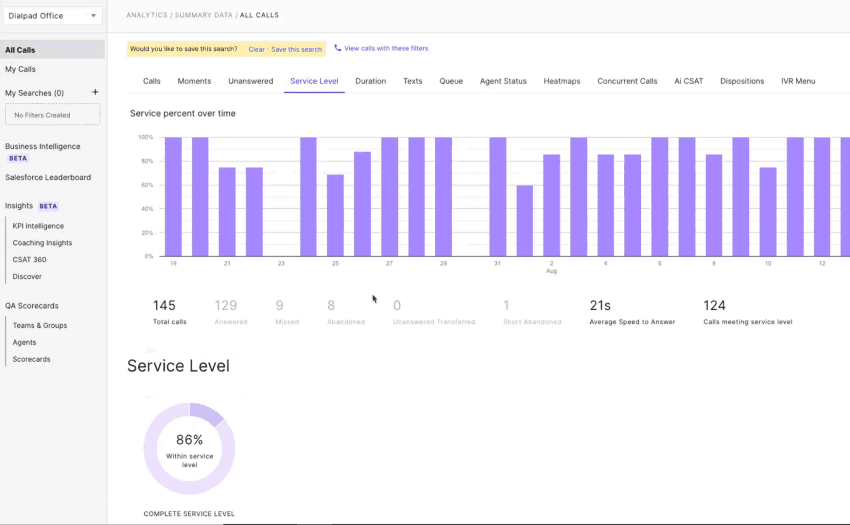Click Save this search link
The height and width of the screenshot is (525, 850).
[x=297, y=49]
